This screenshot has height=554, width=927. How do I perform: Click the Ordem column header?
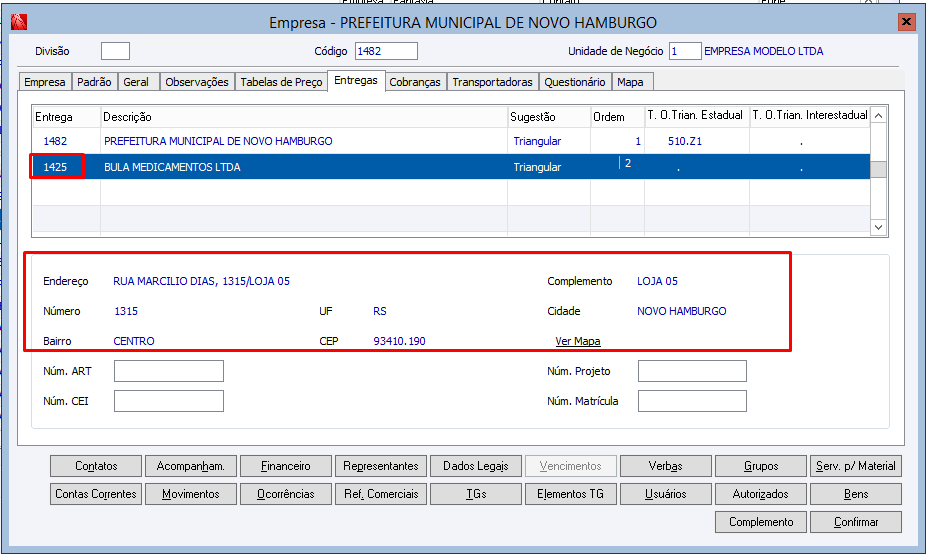pos(617,117)
